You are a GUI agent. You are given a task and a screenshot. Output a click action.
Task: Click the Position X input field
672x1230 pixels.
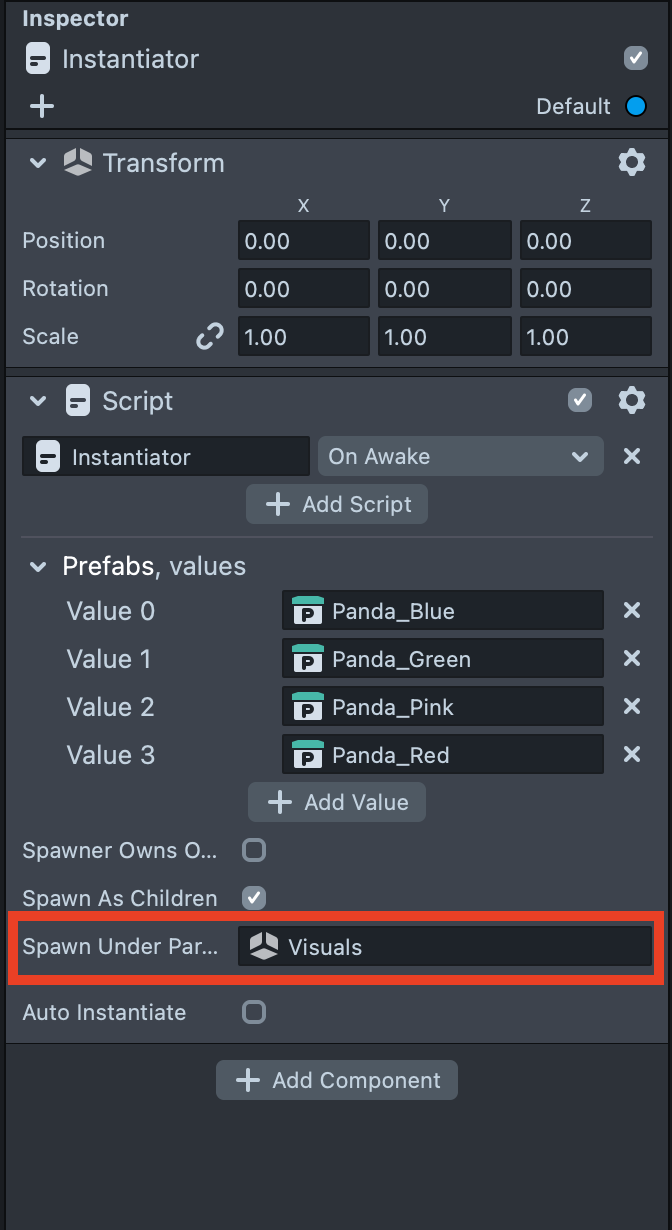point(303,241)
